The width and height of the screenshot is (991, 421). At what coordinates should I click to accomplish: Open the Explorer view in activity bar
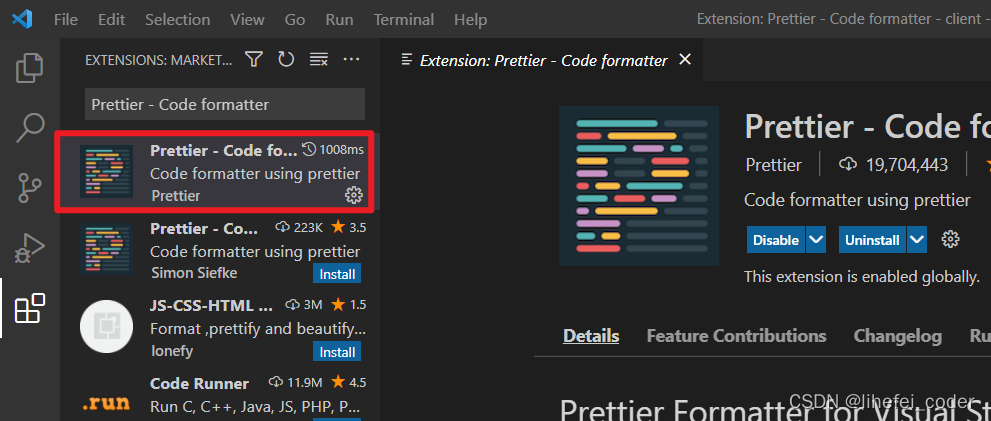pos(30,68)
